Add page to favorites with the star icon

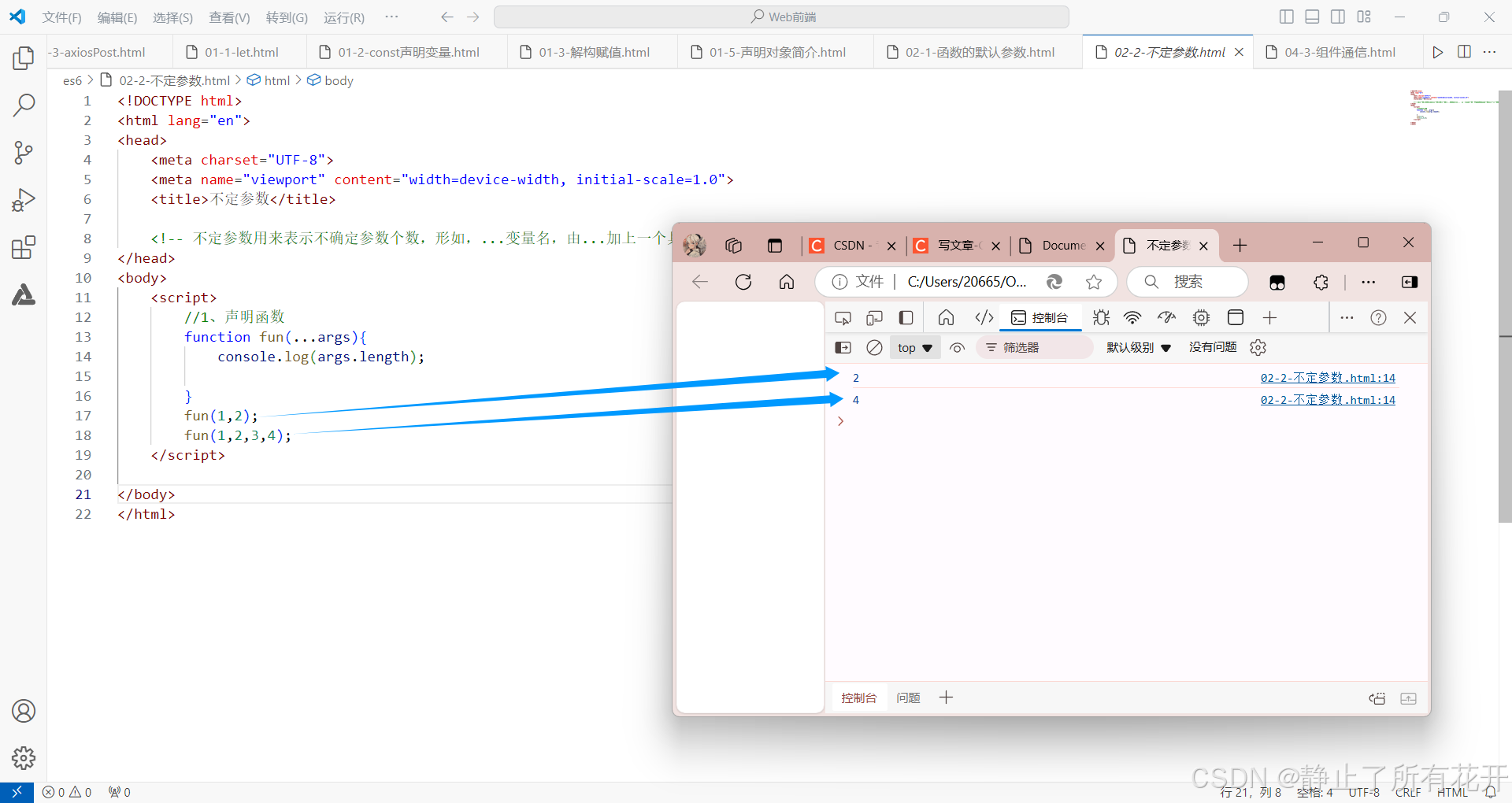tap(1094, 282)
